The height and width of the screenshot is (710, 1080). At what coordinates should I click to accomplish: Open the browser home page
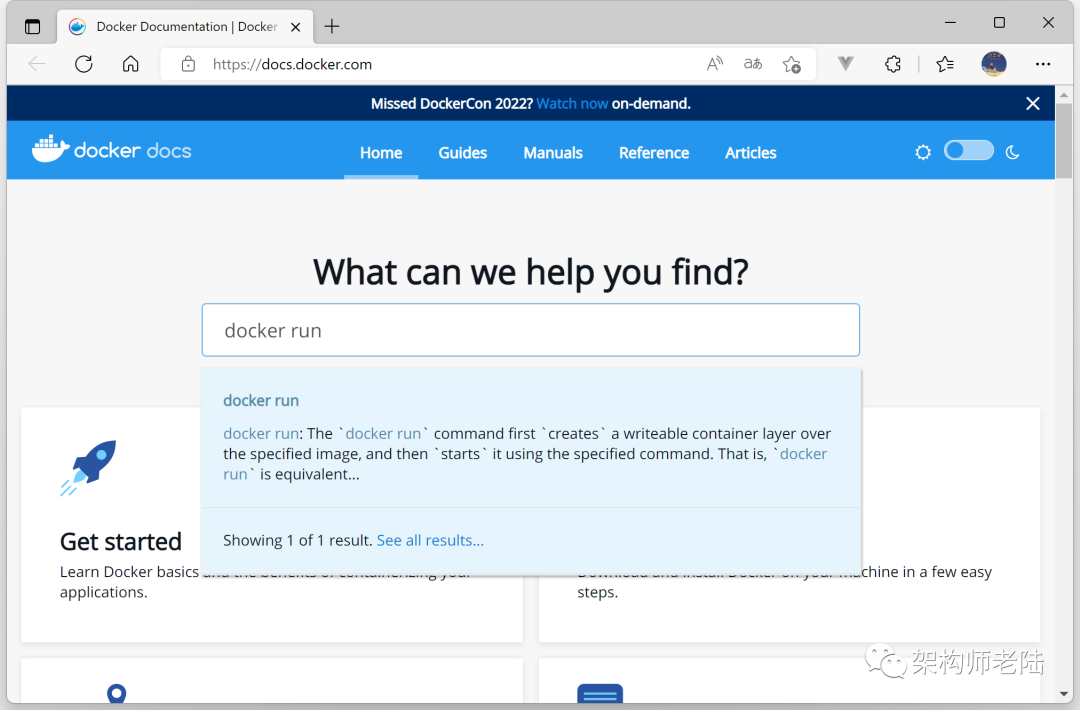pos(131,64)
